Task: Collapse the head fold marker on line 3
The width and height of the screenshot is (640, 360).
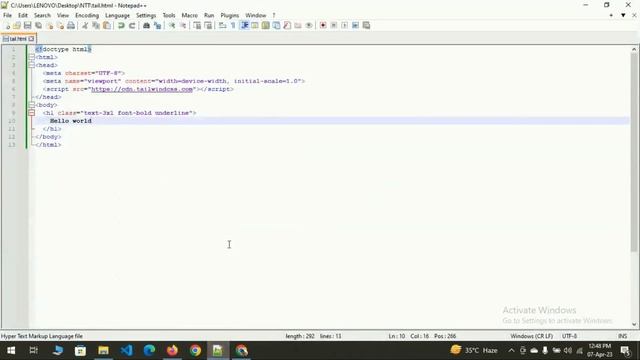Action: 31,65
